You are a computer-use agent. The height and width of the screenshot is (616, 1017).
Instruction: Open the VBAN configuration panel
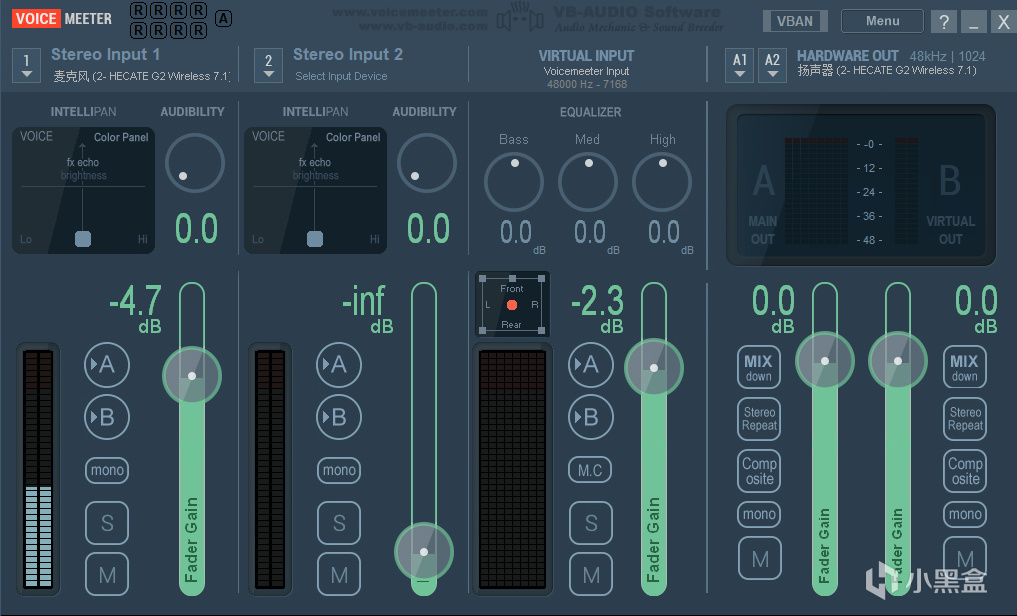point(795,21)
